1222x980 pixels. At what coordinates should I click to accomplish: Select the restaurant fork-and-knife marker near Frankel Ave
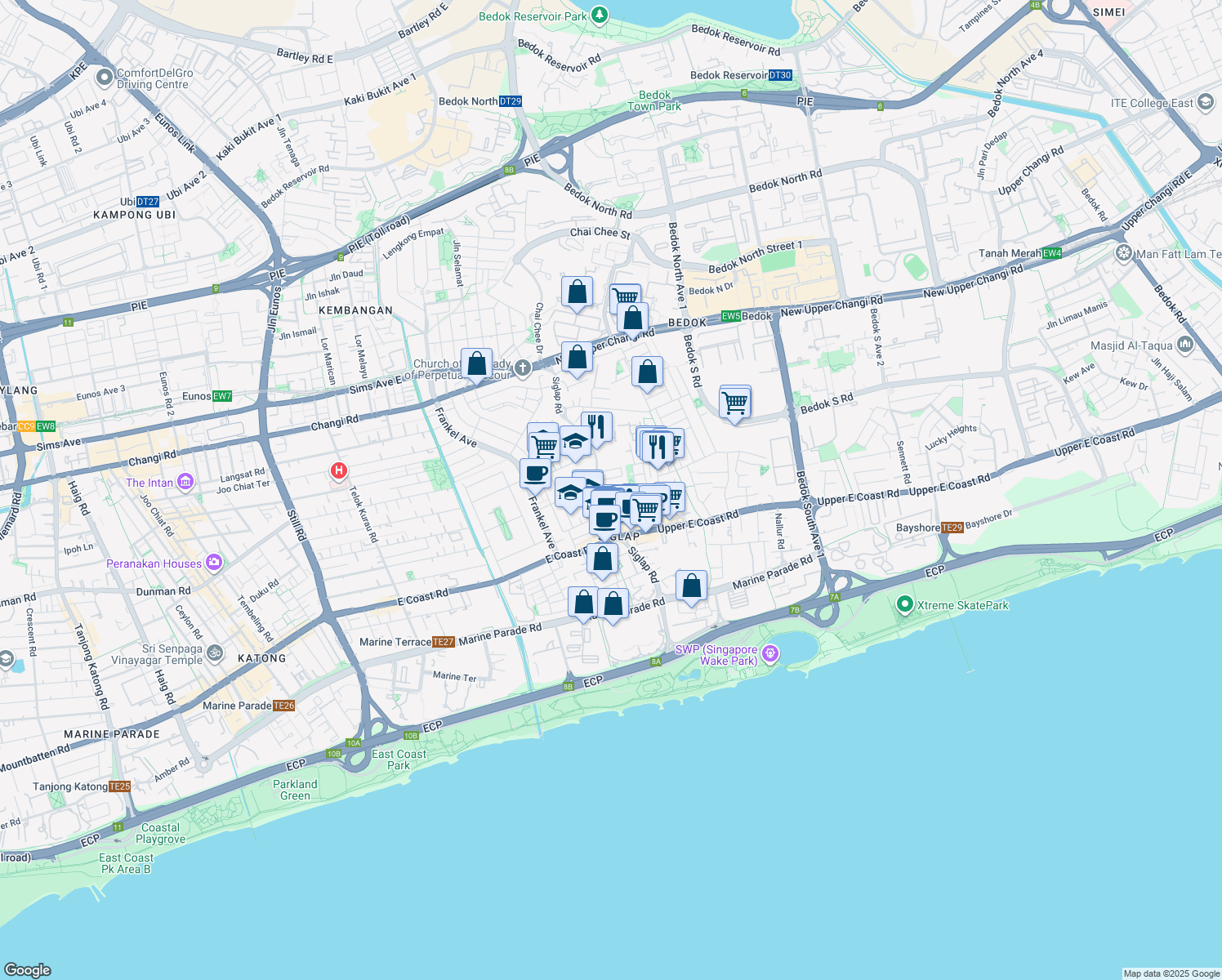pyautogui.click(x=595, y=425)
